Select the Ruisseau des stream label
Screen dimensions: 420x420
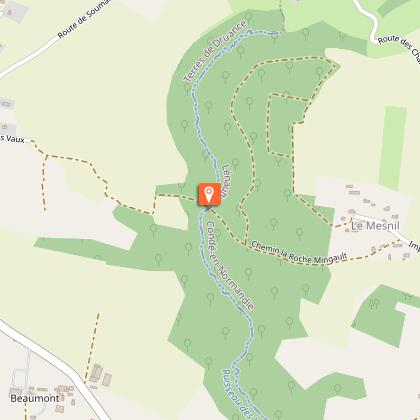(237, 394)
